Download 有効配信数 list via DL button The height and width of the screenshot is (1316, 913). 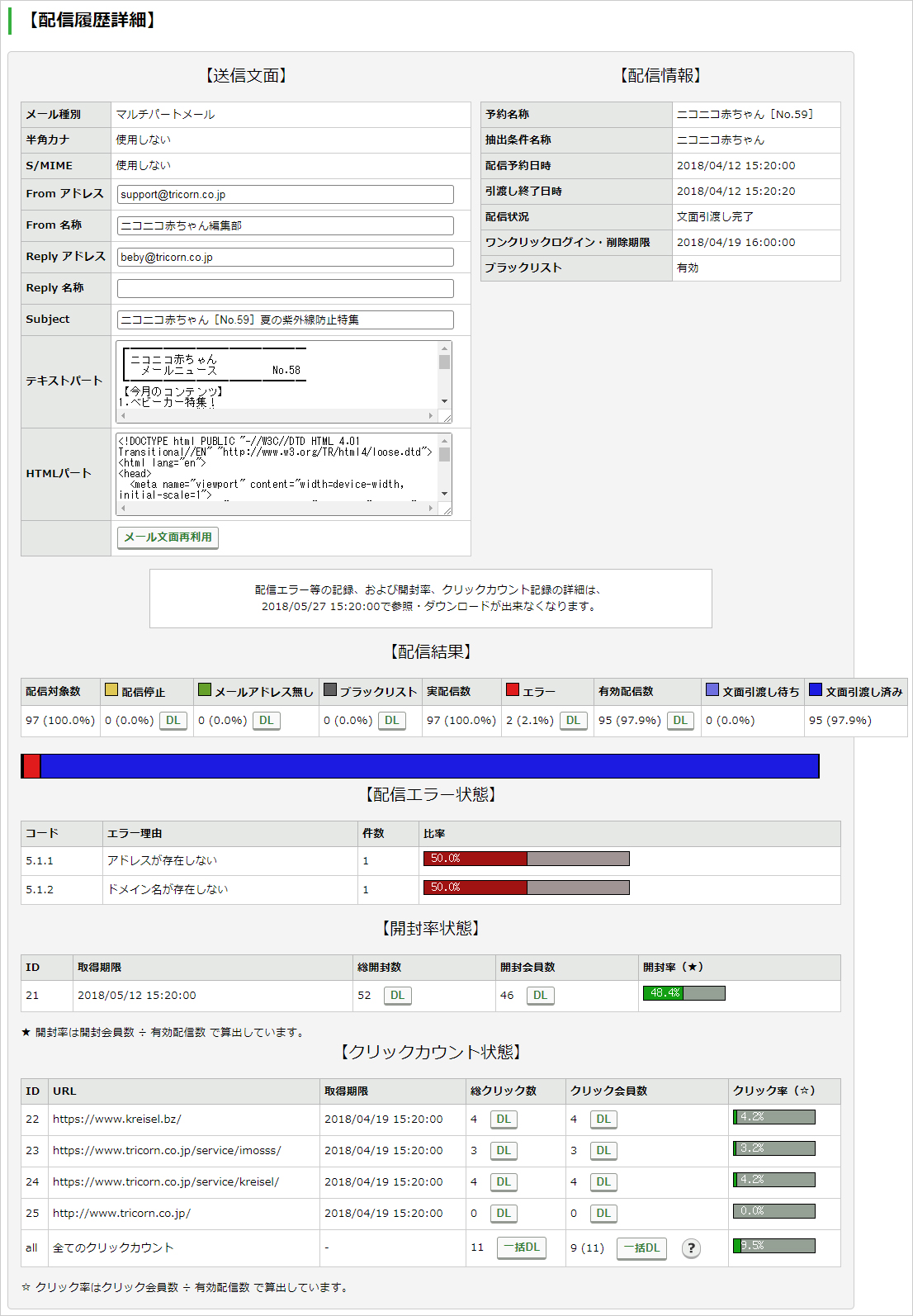[x=680, y=721]
